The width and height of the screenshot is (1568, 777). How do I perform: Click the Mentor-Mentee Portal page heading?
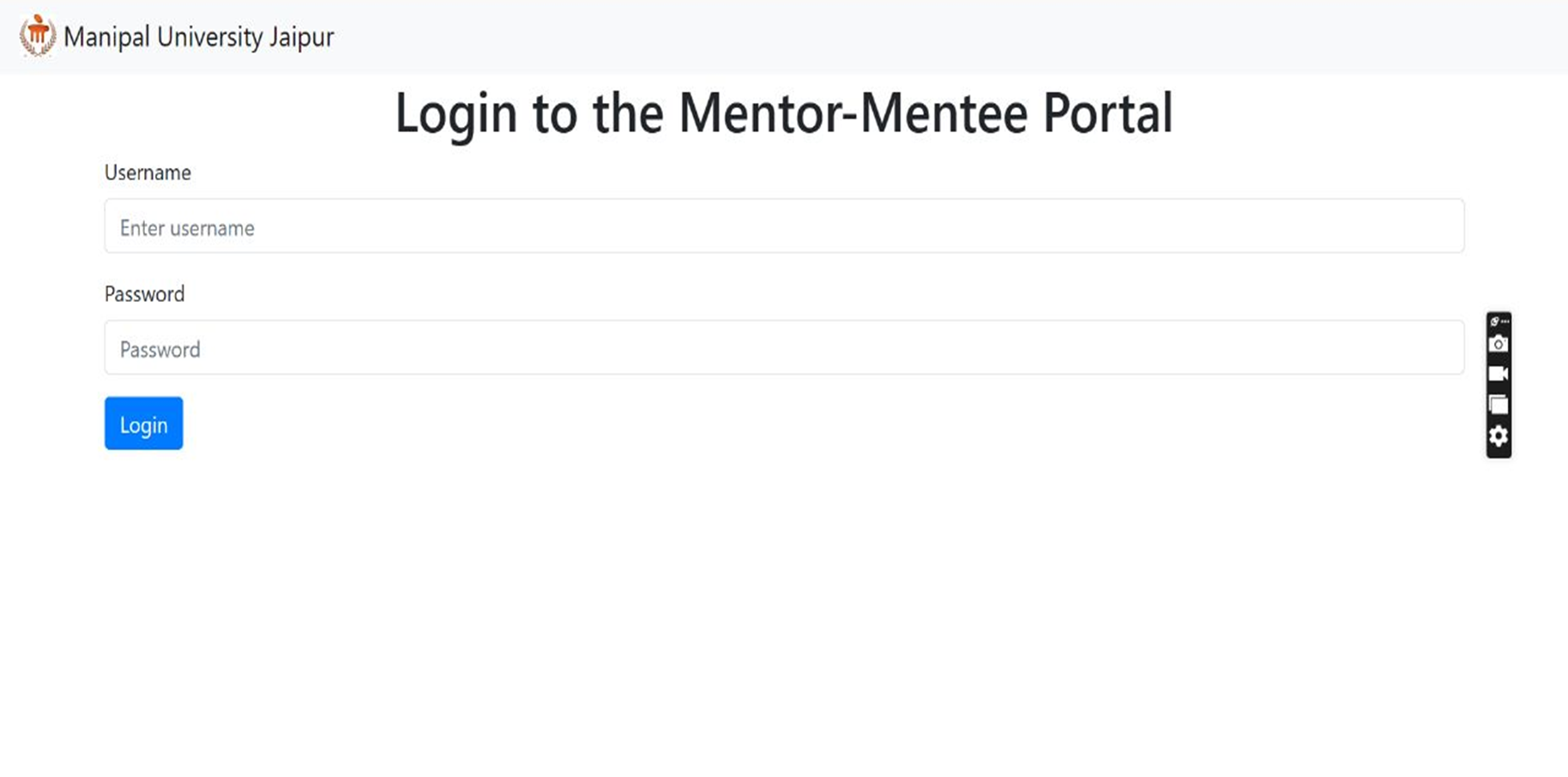[x=783, y=112]
